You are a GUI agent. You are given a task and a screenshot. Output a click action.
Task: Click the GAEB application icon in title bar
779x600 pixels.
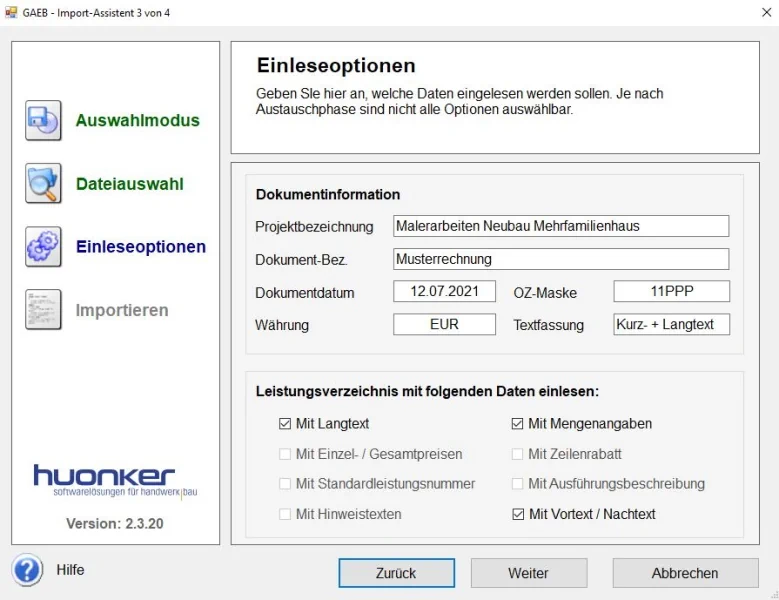(12, 12)
